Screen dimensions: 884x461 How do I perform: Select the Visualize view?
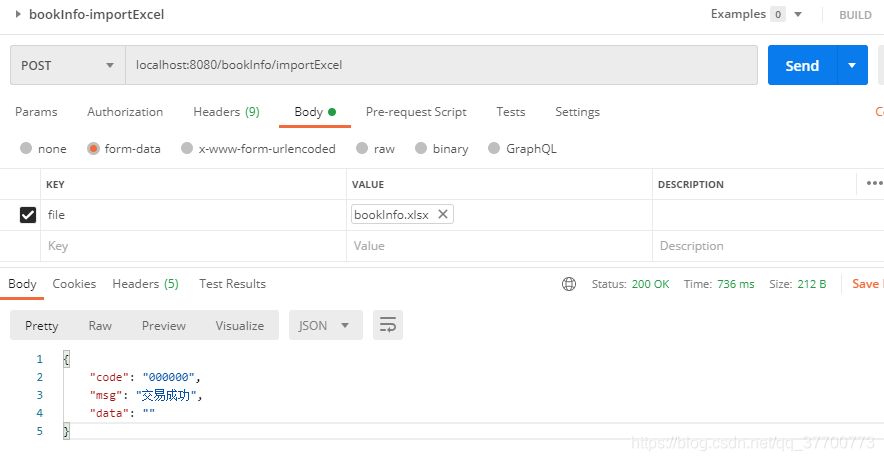click(240, 326)
